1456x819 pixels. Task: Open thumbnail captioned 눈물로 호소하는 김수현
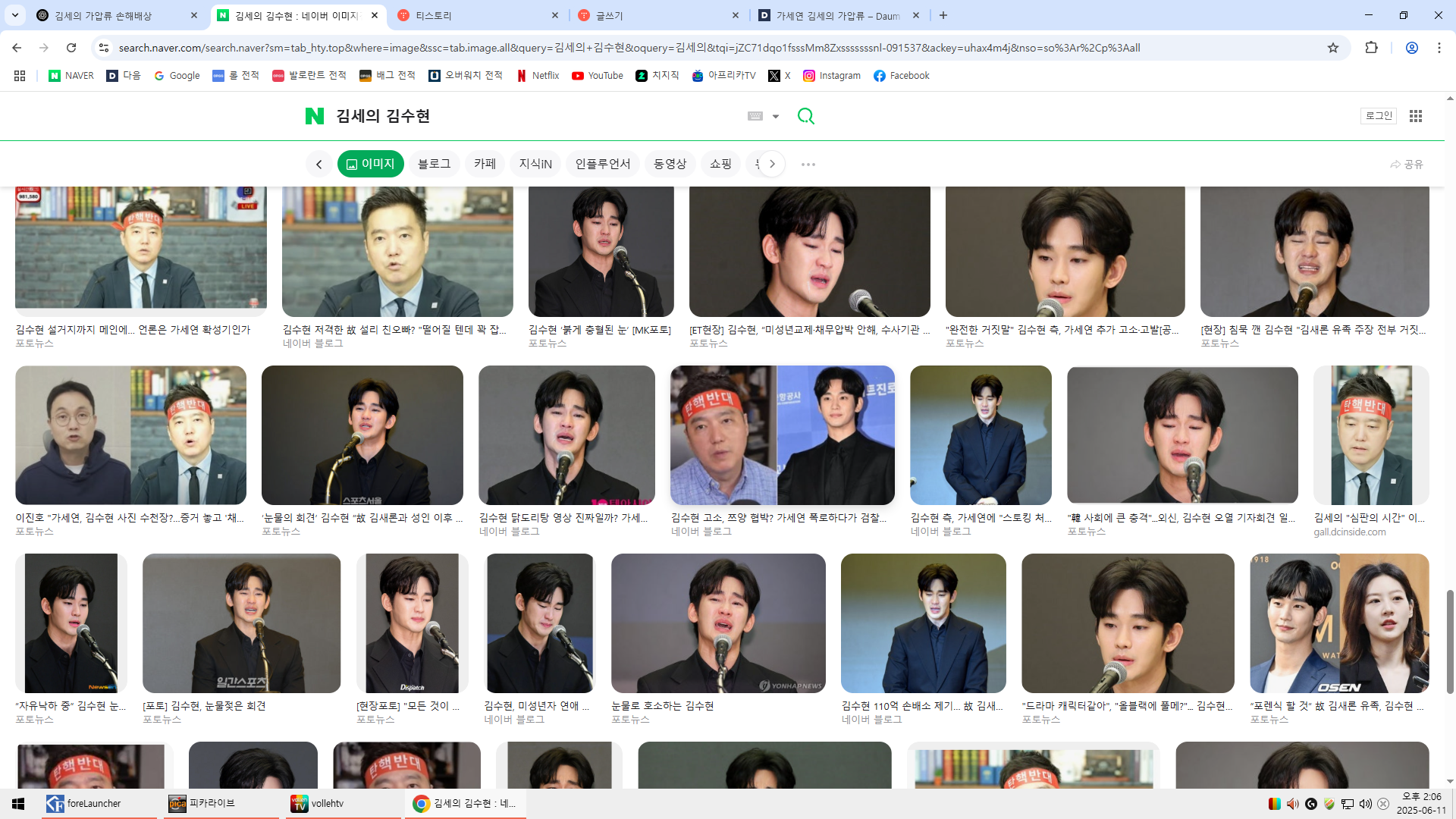coord(717,623)
